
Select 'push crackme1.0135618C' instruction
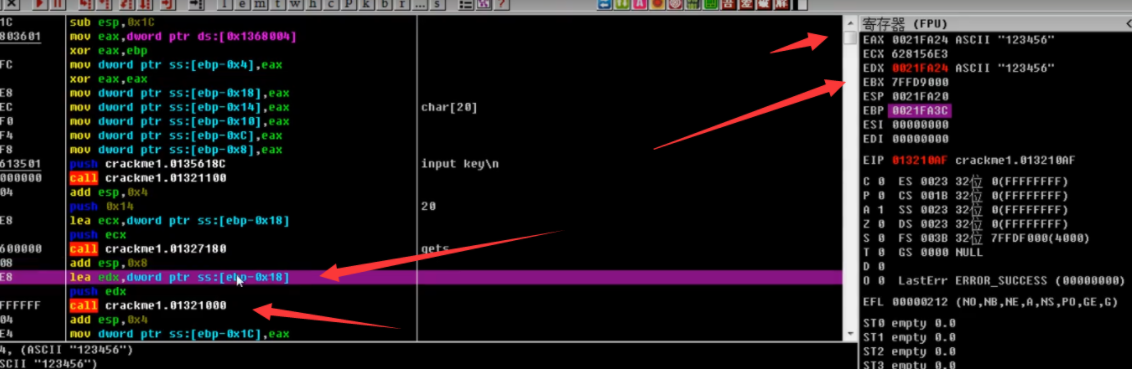(148, 164)
